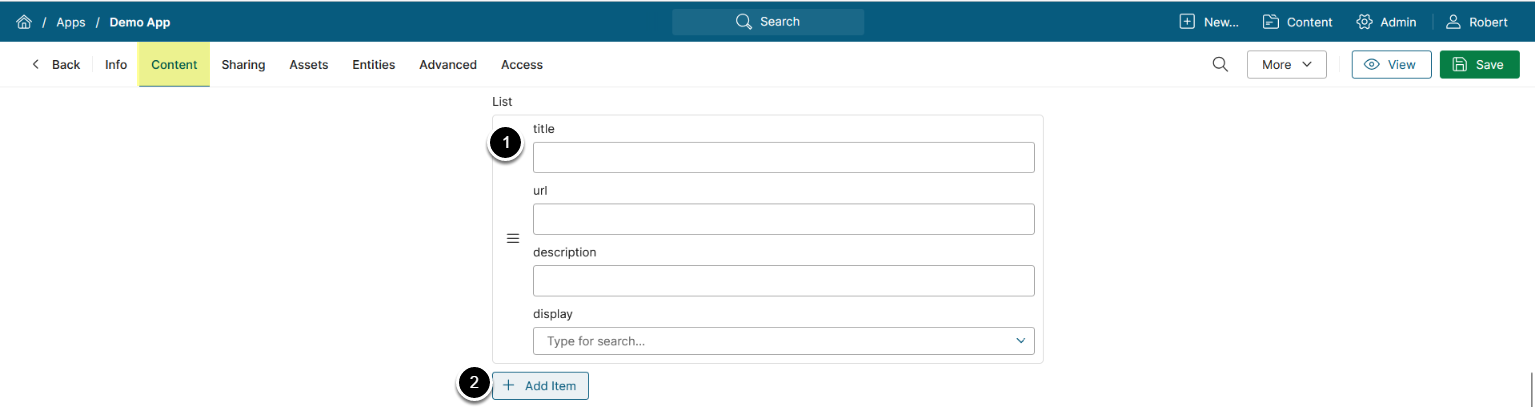This screenshot has width=1535, height=407.
Task: Go Back using the back arrow
Action: coord(55,65)
